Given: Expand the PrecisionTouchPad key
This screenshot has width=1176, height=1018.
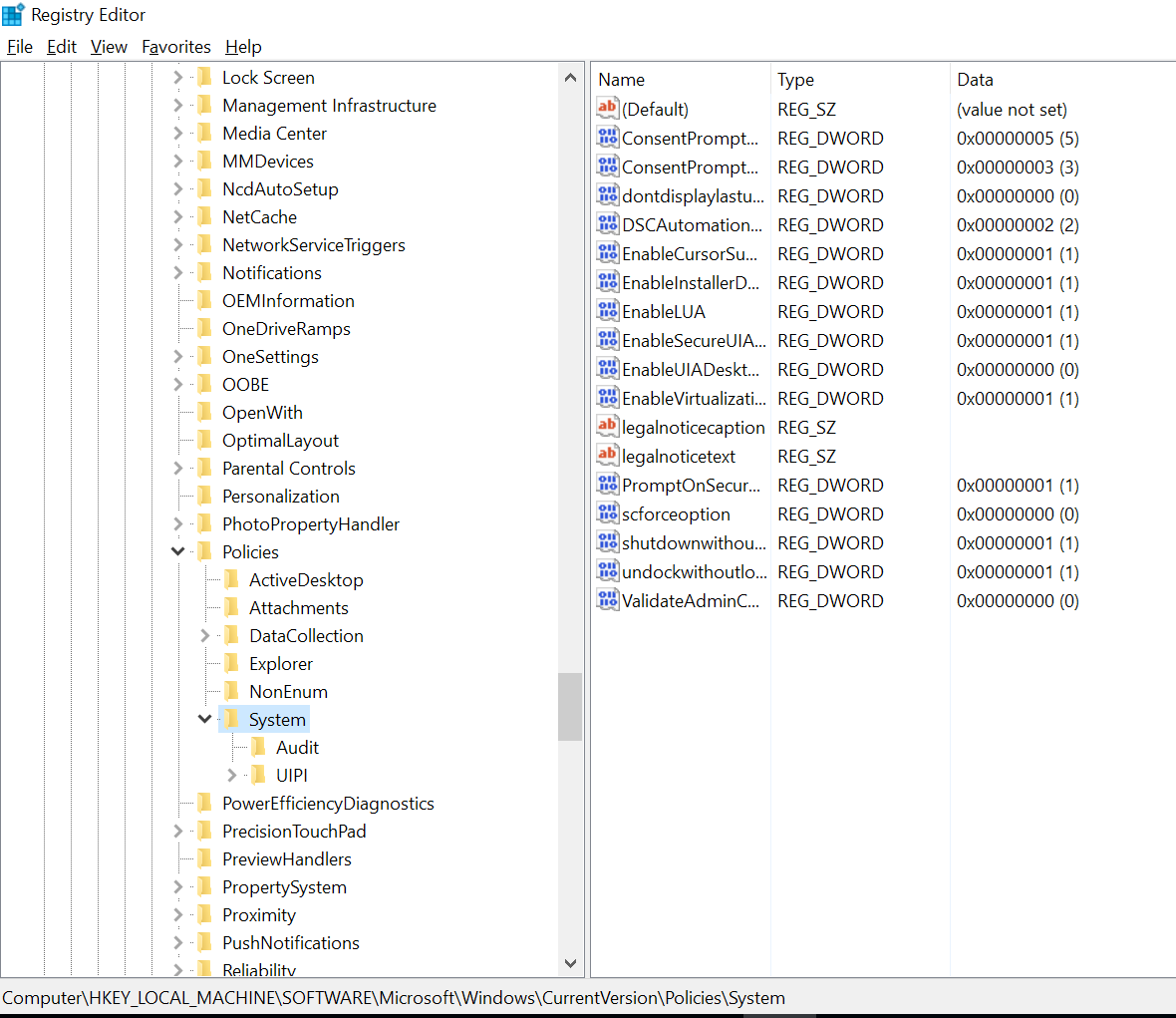Looking at the screenshot, I should (177, 832).
